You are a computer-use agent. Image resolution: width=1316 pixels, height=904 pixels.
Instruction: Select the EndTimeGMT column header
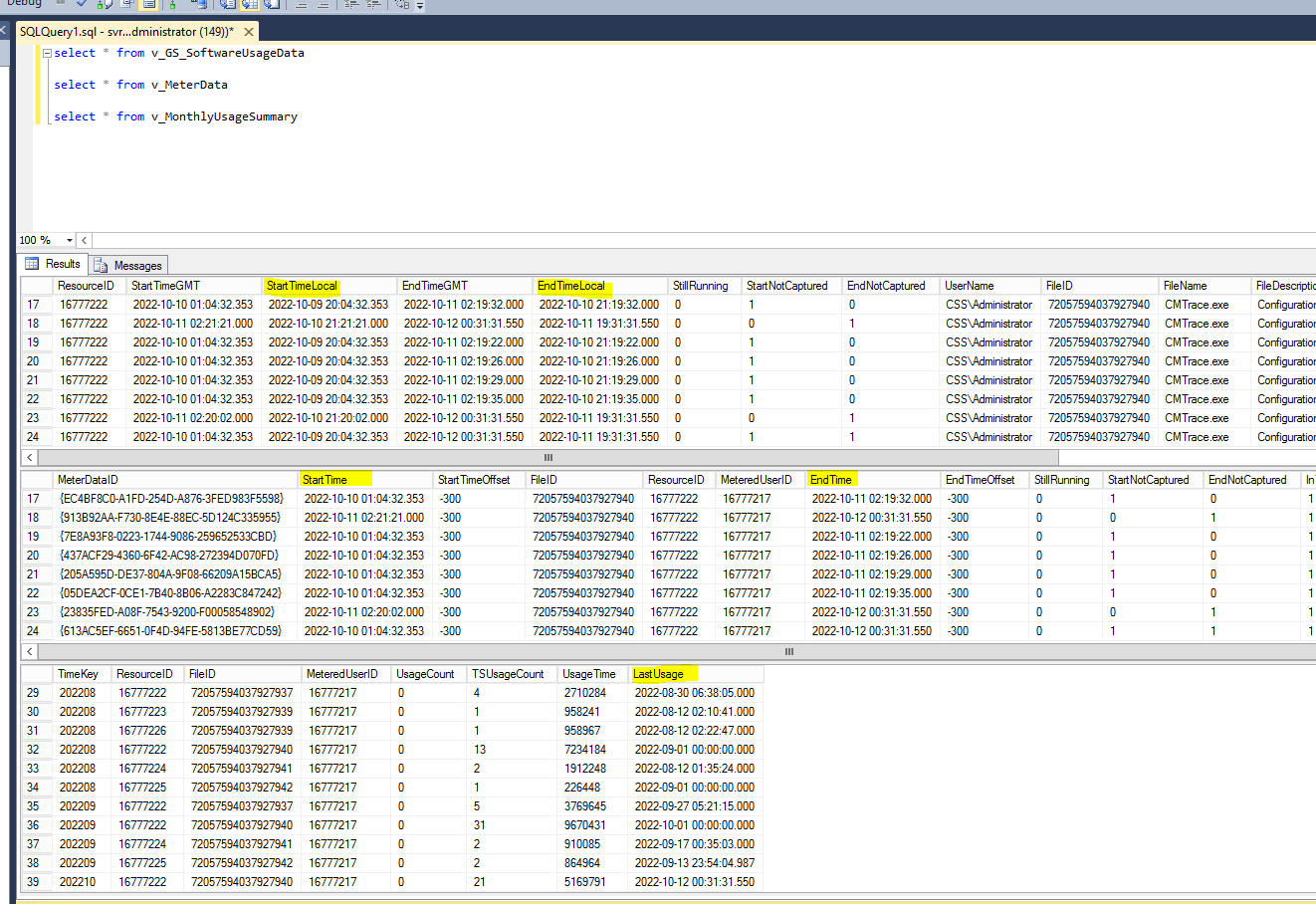tap(465, 286)
